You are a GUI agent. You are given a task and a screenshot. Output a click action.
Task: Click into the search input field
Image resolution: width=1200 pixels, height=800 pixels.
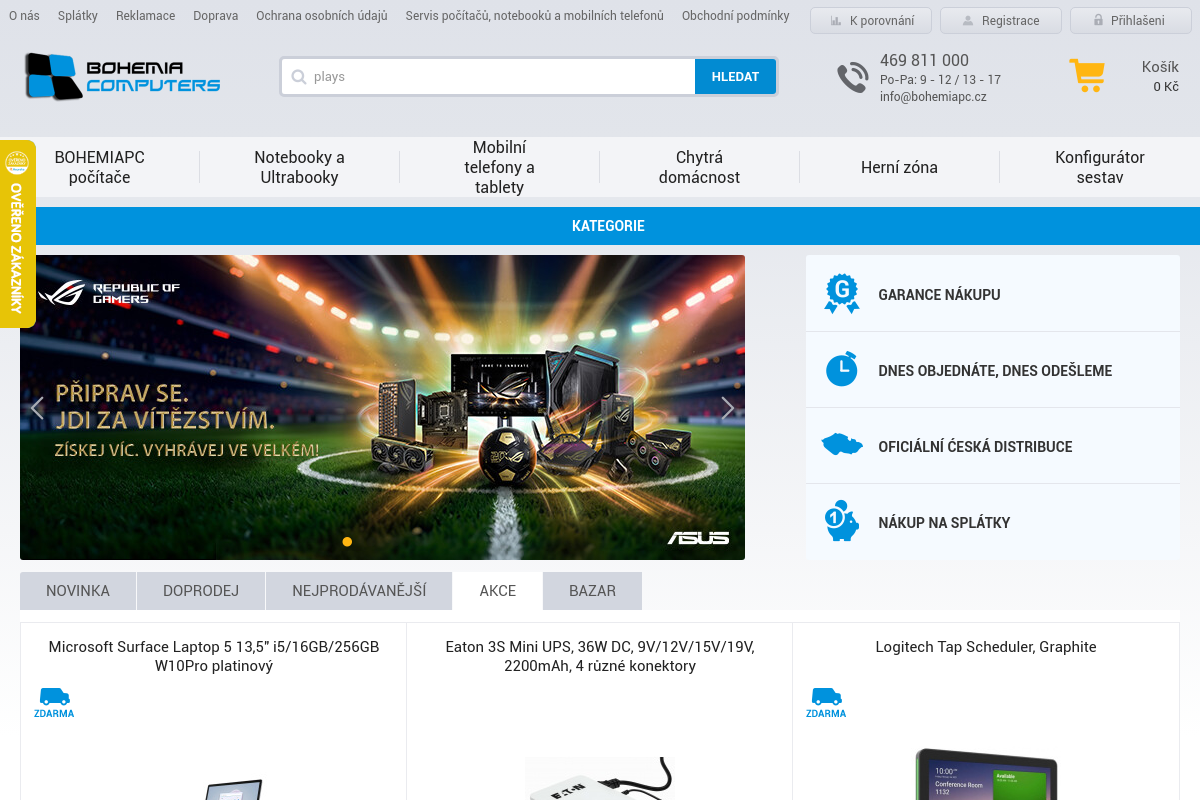(x=488, y=77)
